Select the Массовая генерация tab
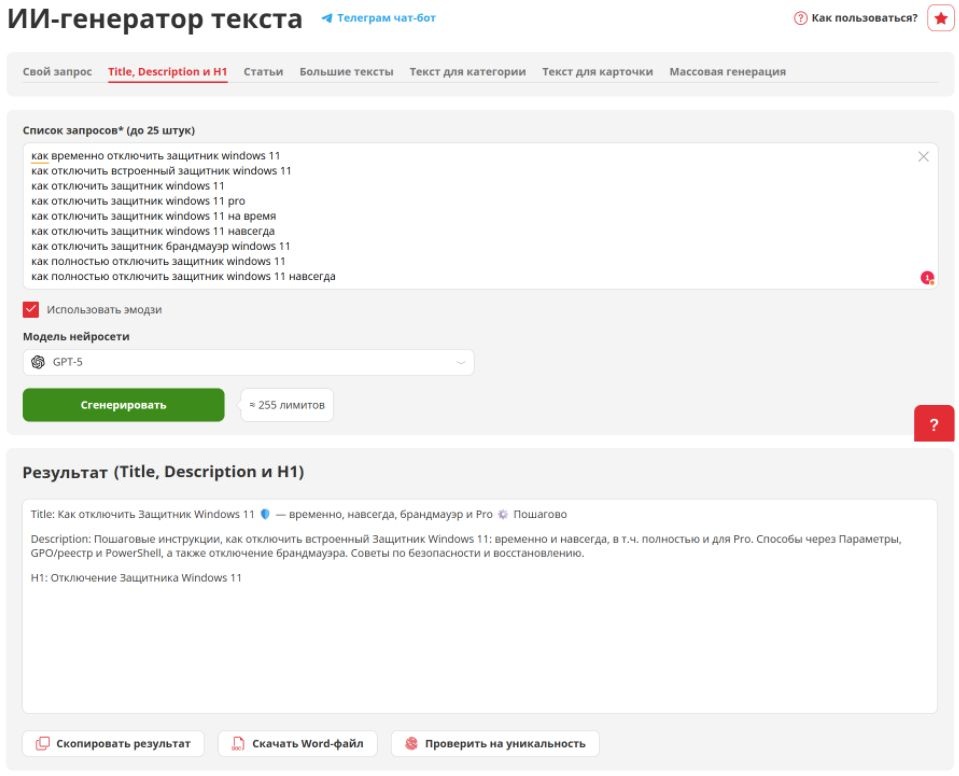 point(727,72)
